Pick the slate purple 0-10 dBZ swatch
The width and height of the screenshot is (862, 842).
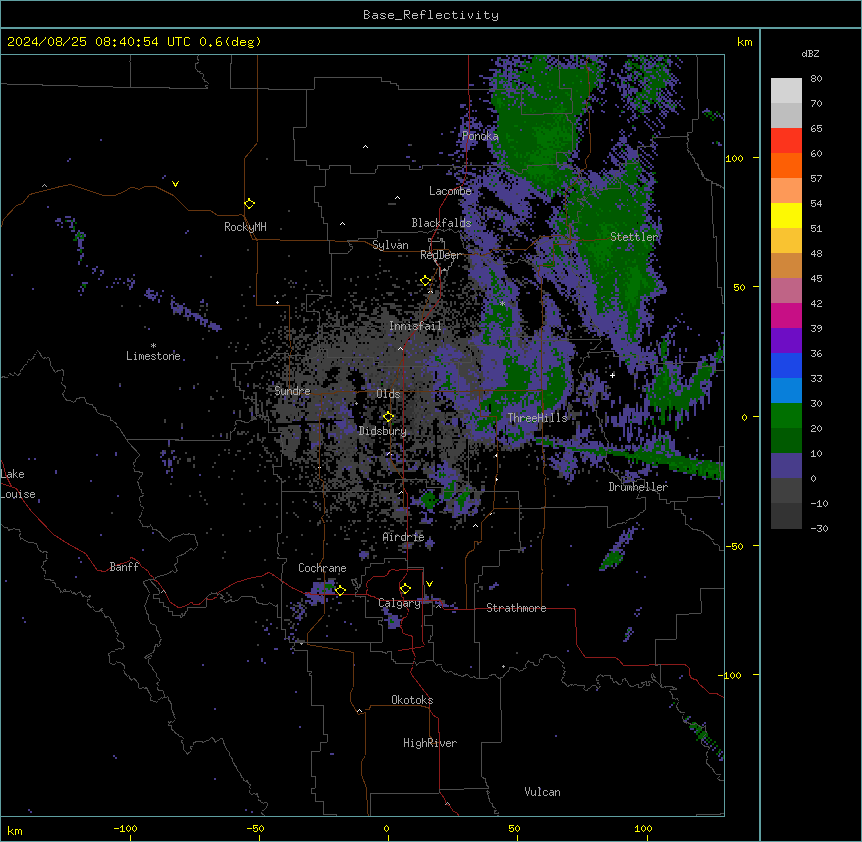pos(786,466)
